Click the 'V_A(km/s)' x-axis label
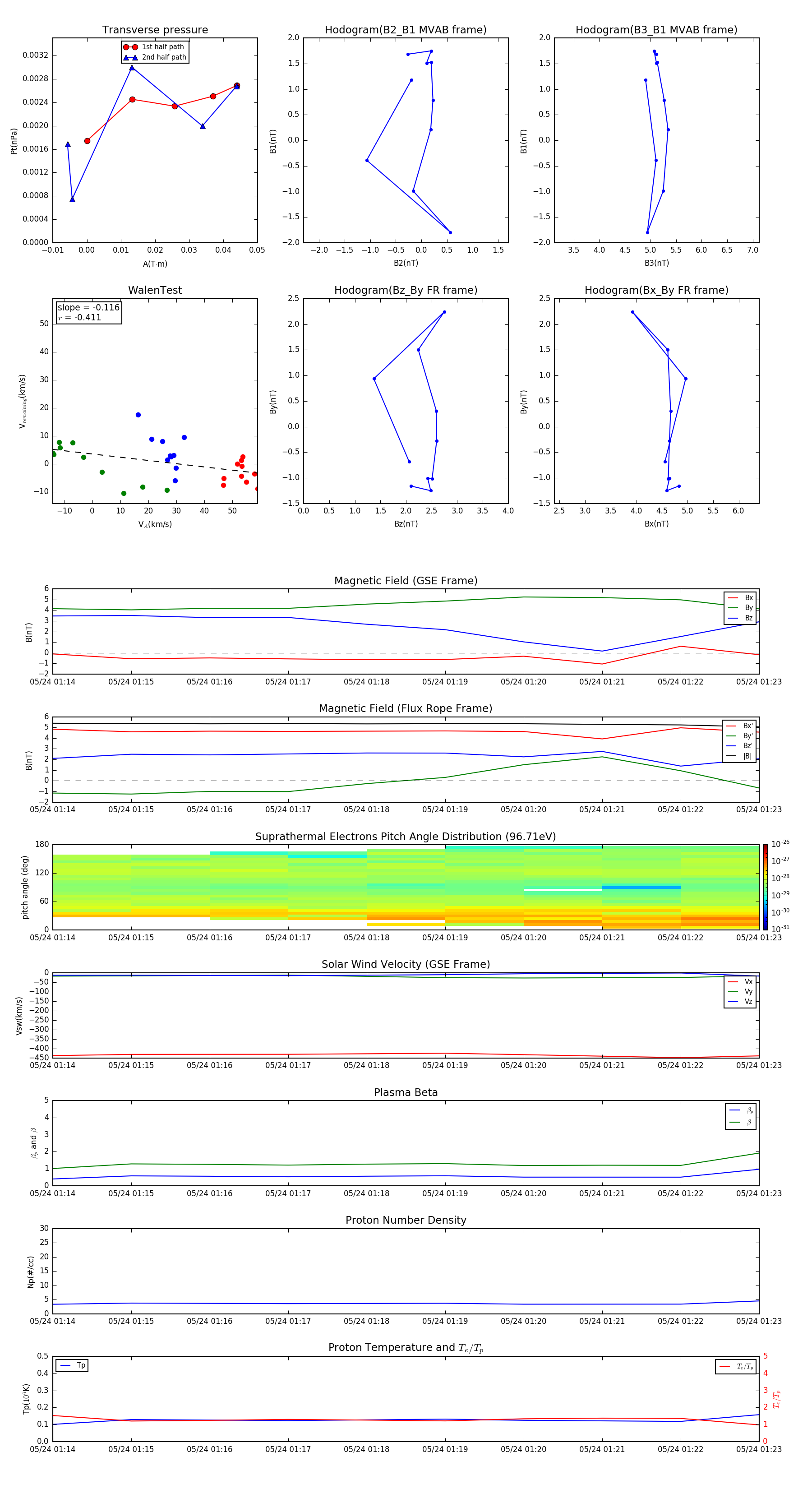The height and width of the screenshot is (1489, 812). (x=155, y=524)
